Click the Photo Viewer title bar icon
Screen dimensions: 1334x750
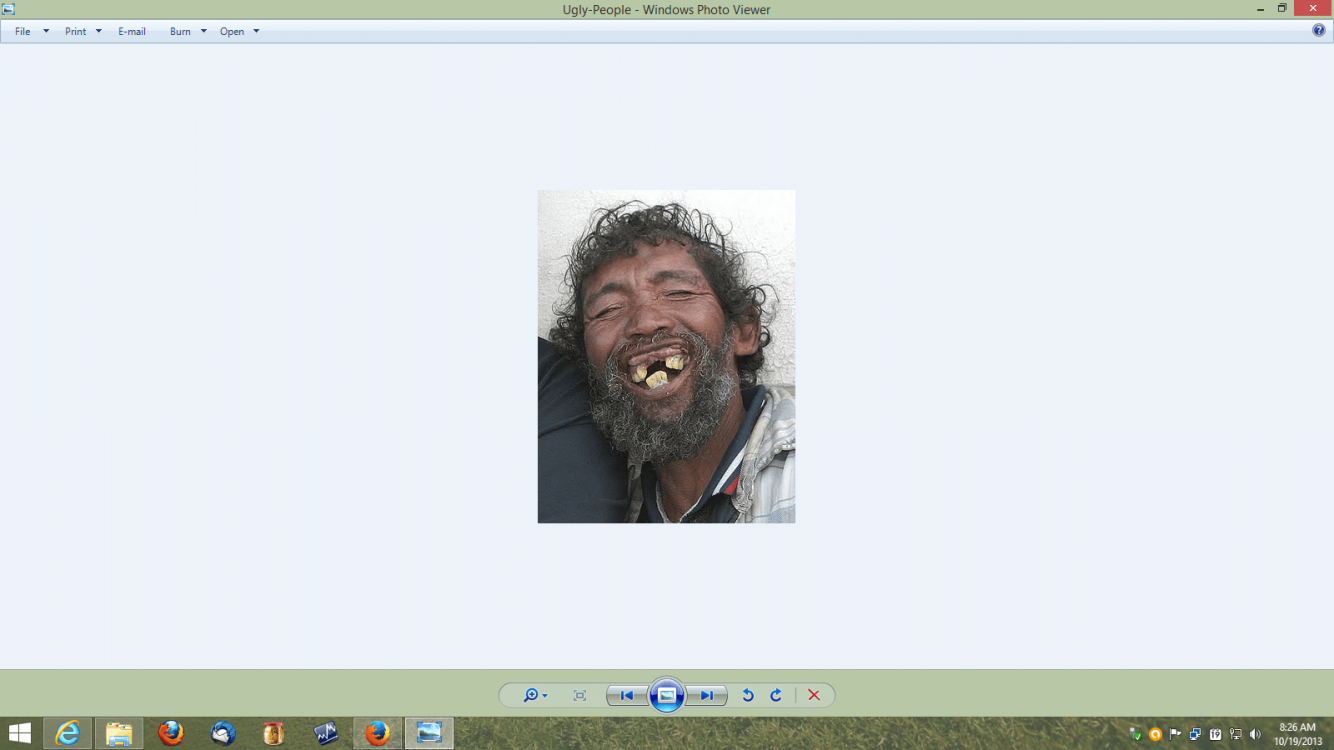click(x=8, y=9)
